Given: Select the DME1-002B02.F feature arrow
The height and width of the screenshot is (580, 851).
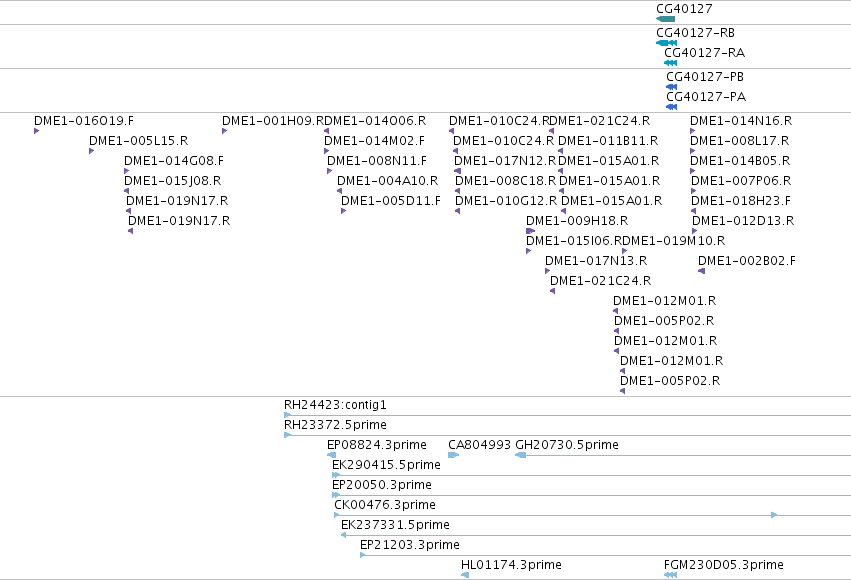Looking at the screenshot, I should pyautogui.click(x=701, y=271).
